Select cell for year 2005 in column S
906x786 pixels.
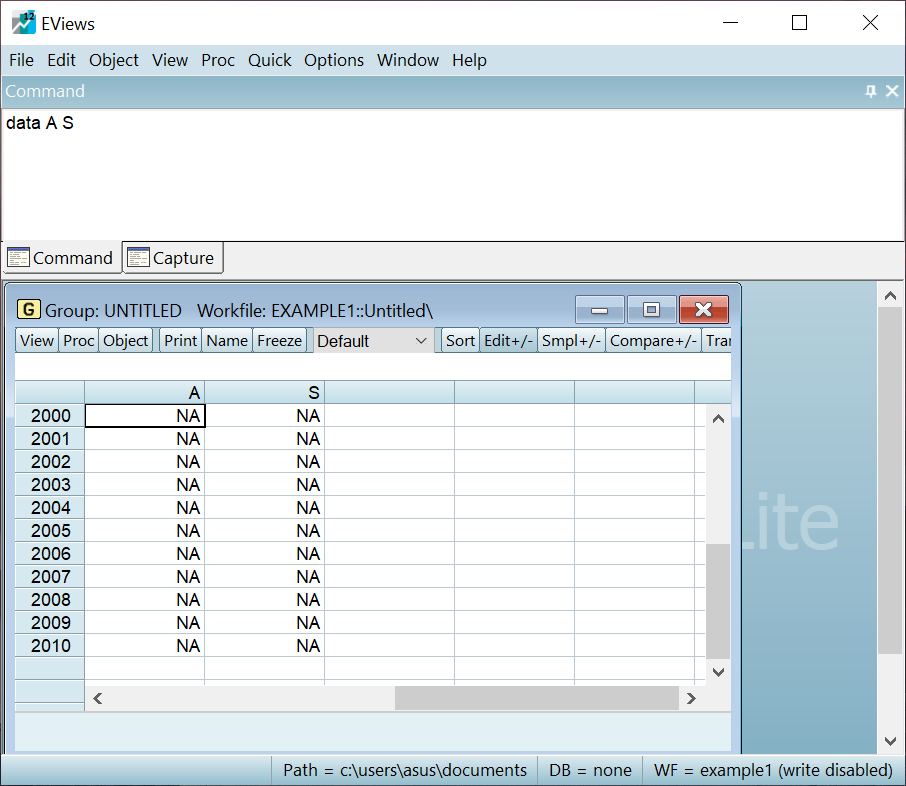265,531
